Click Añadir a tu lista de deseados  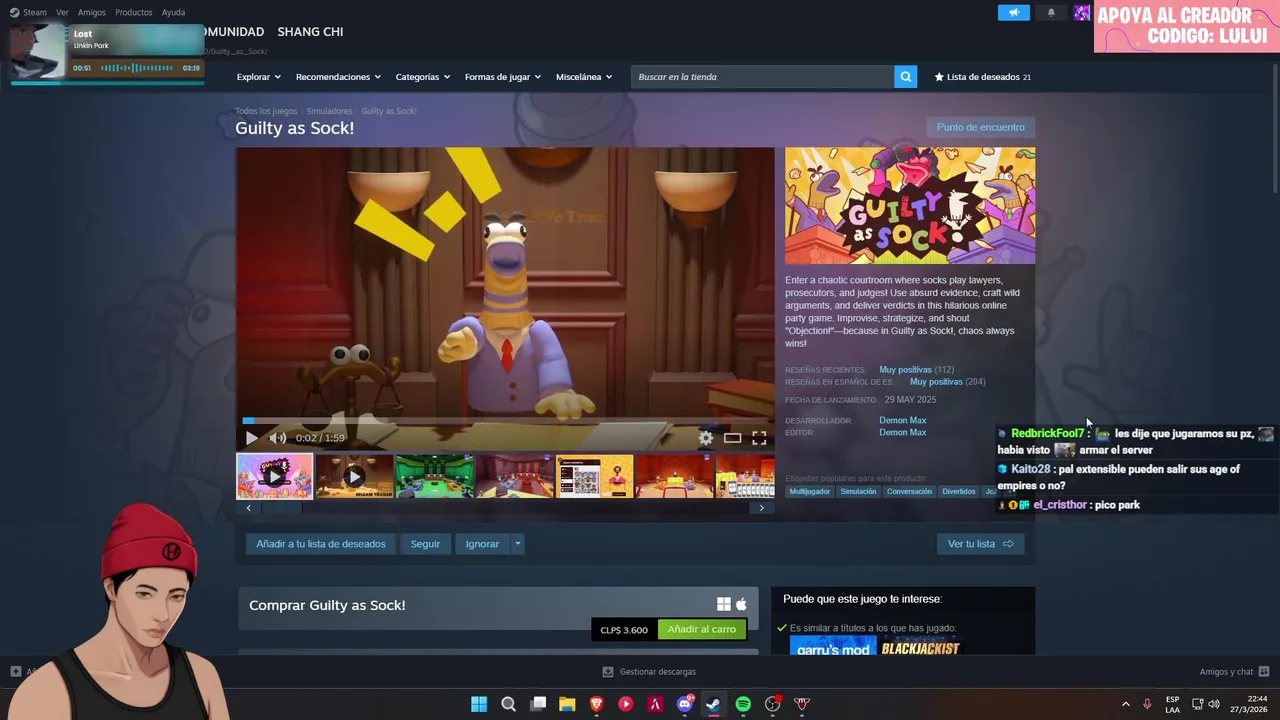pos(321,544)
